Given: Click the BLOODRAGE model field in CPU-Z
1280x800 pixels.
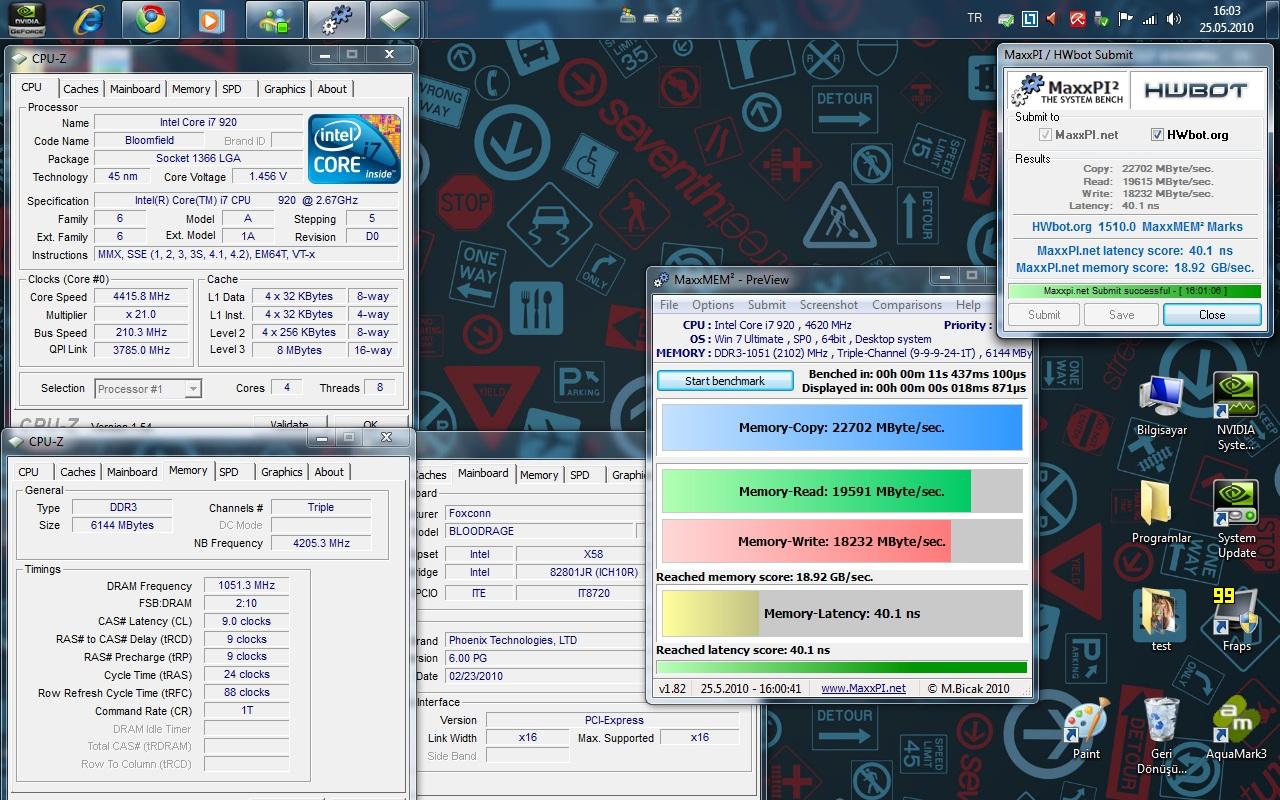Looking at the screenshot, I should [540, 531].
